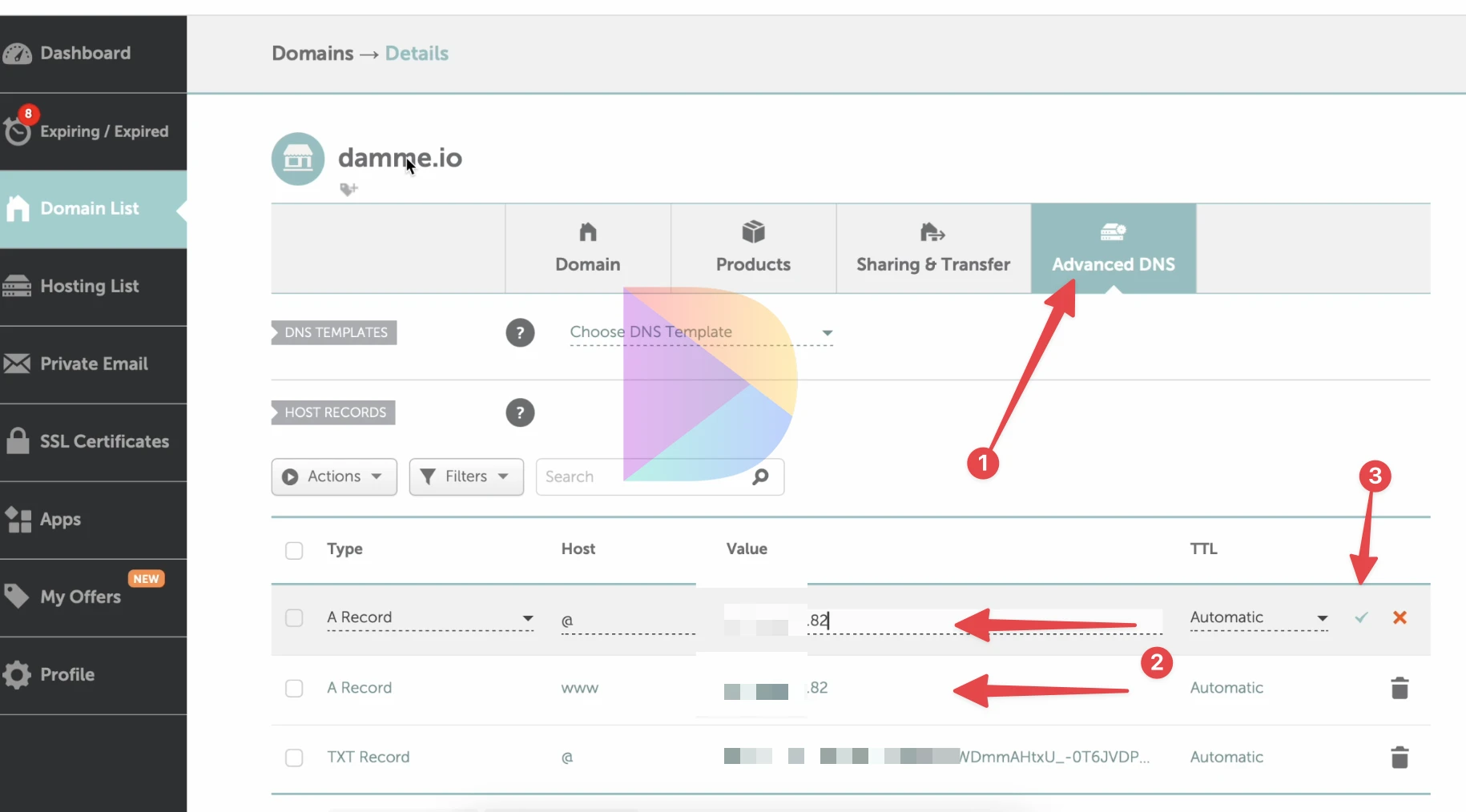Delete the www A Record with trash icon

[x=1400, y=688]
